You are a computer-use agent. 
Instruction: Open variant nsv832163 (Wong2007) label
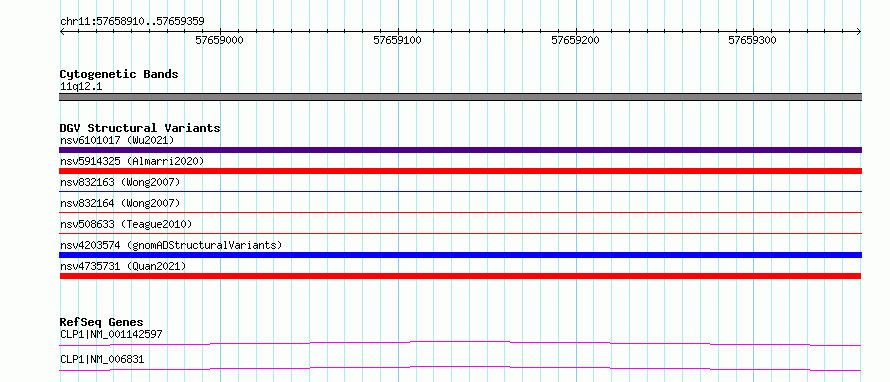120,182
